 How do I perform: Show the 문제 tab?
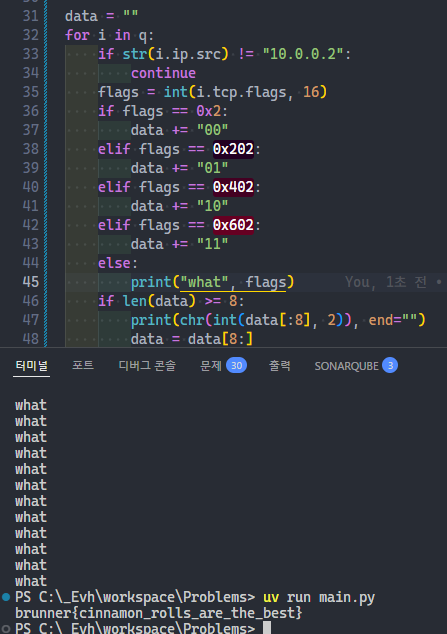(x=211, y=366)
